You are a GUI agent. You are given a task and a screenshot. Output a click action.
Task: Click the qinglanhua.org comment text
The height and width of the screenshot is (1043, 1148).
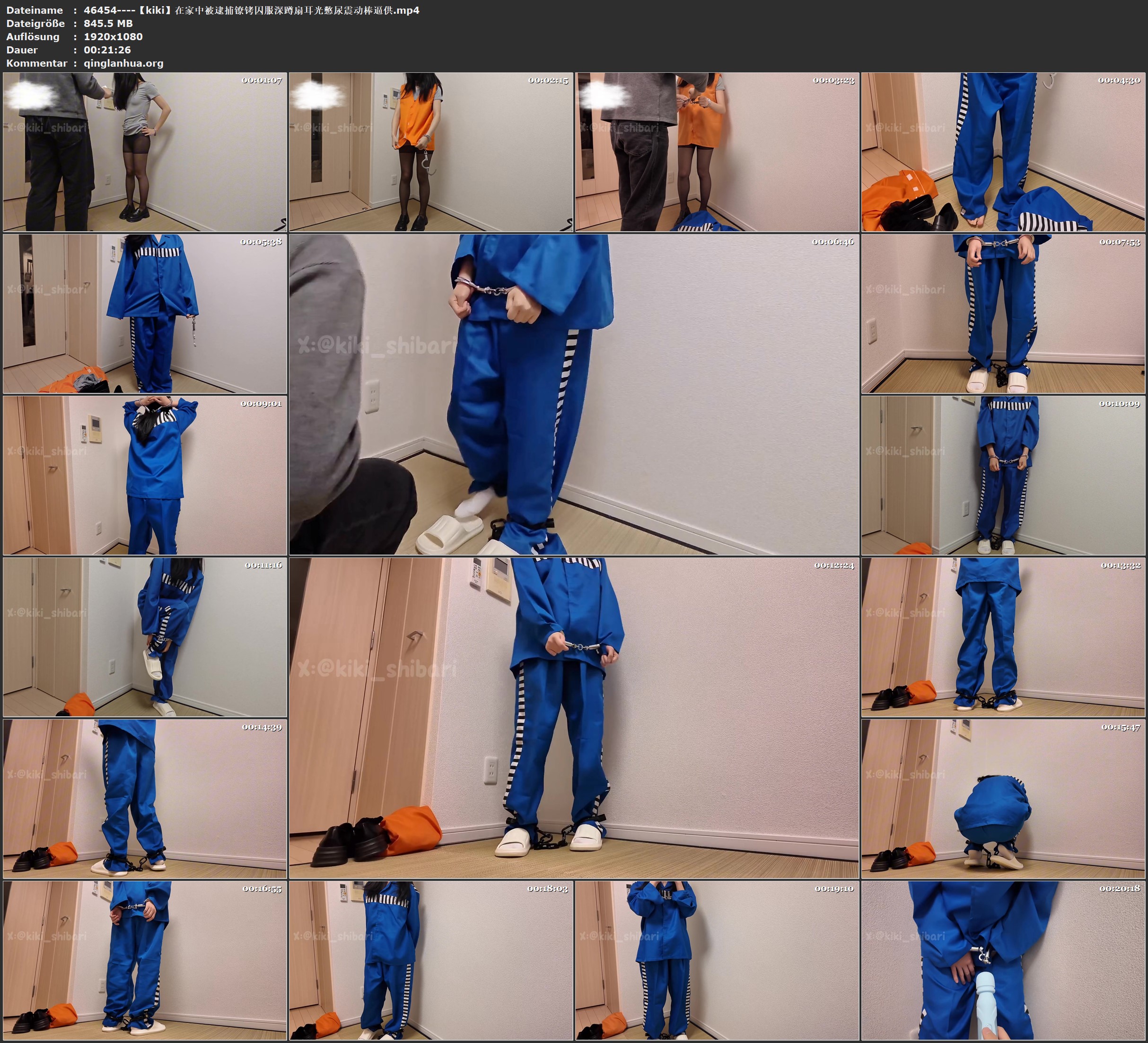pyautogui.click(x=123, y=63)
